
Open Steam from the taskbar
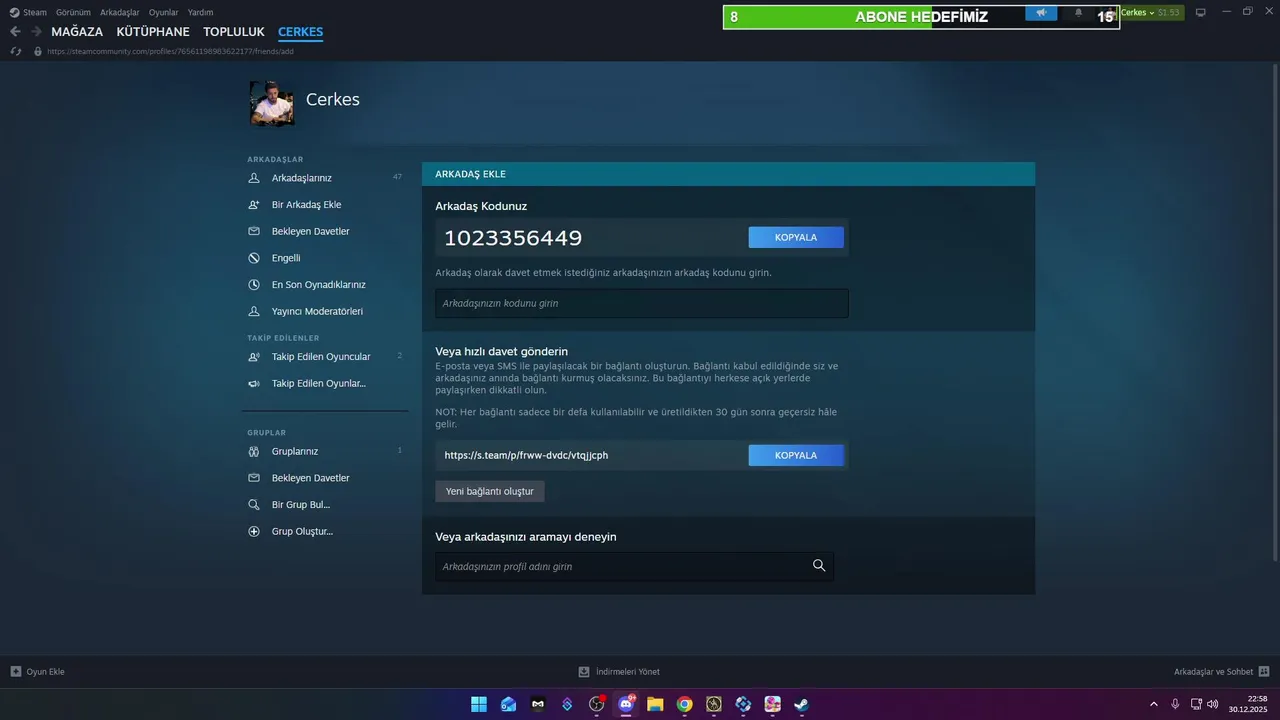[x=801, y=704]
